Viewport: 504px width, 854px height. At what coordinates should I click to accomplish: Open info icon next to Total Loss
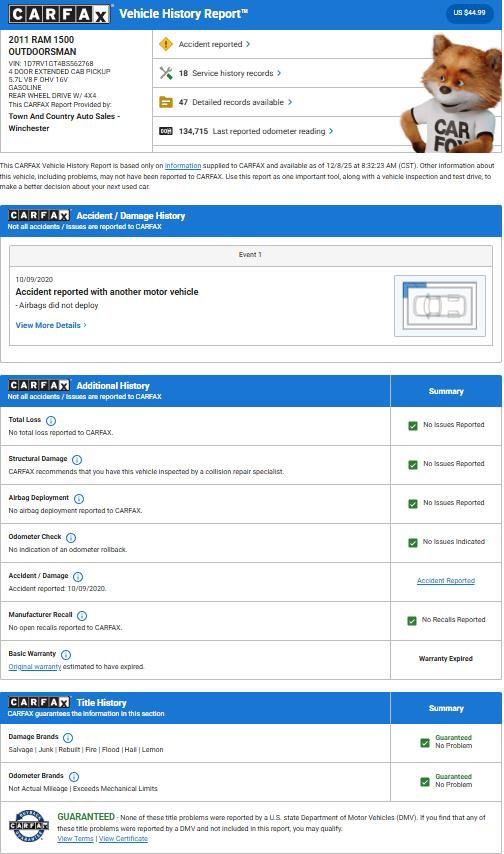point(51,420)
